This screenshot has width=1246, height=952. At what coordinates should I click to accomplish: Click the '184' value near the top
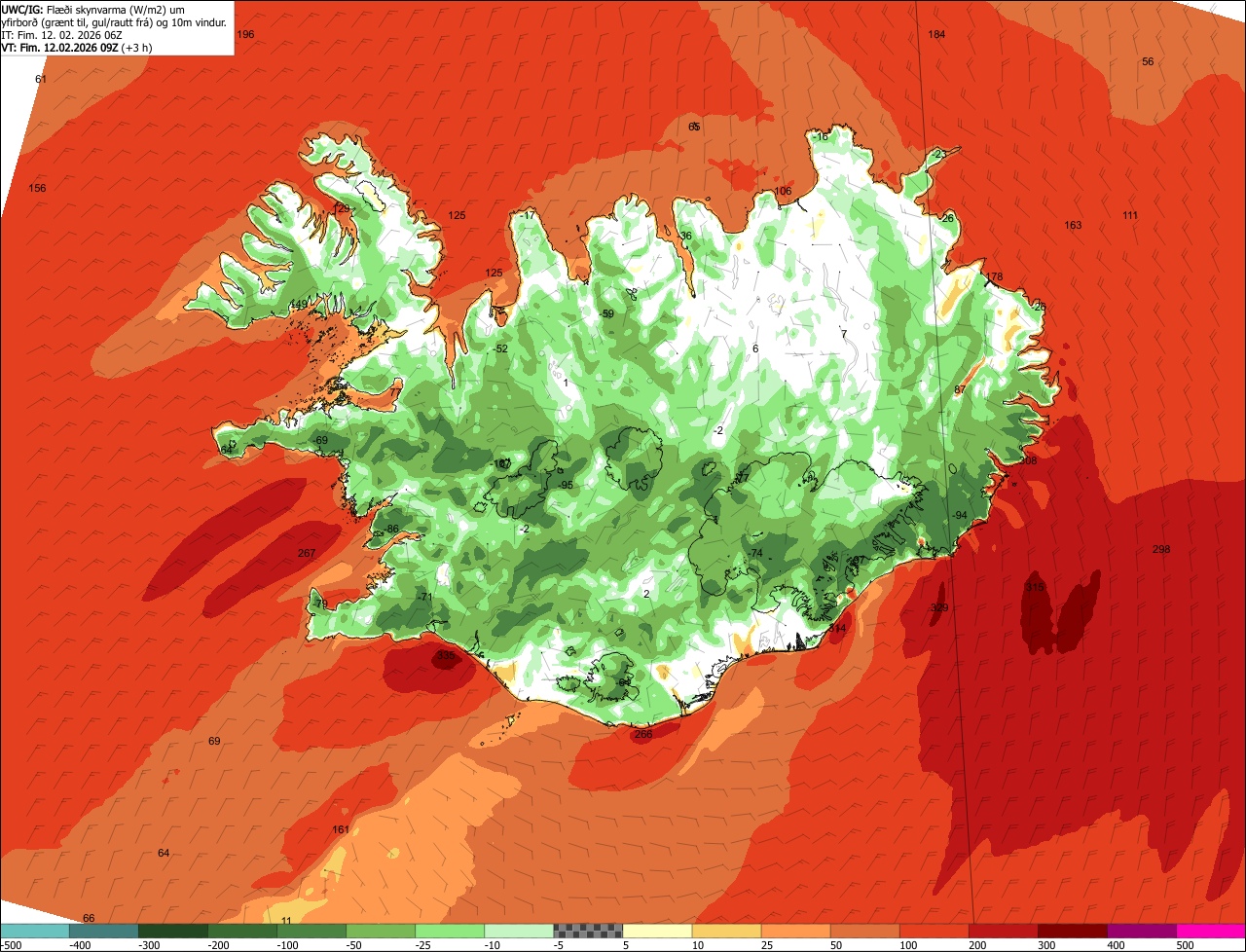[936, 34]
